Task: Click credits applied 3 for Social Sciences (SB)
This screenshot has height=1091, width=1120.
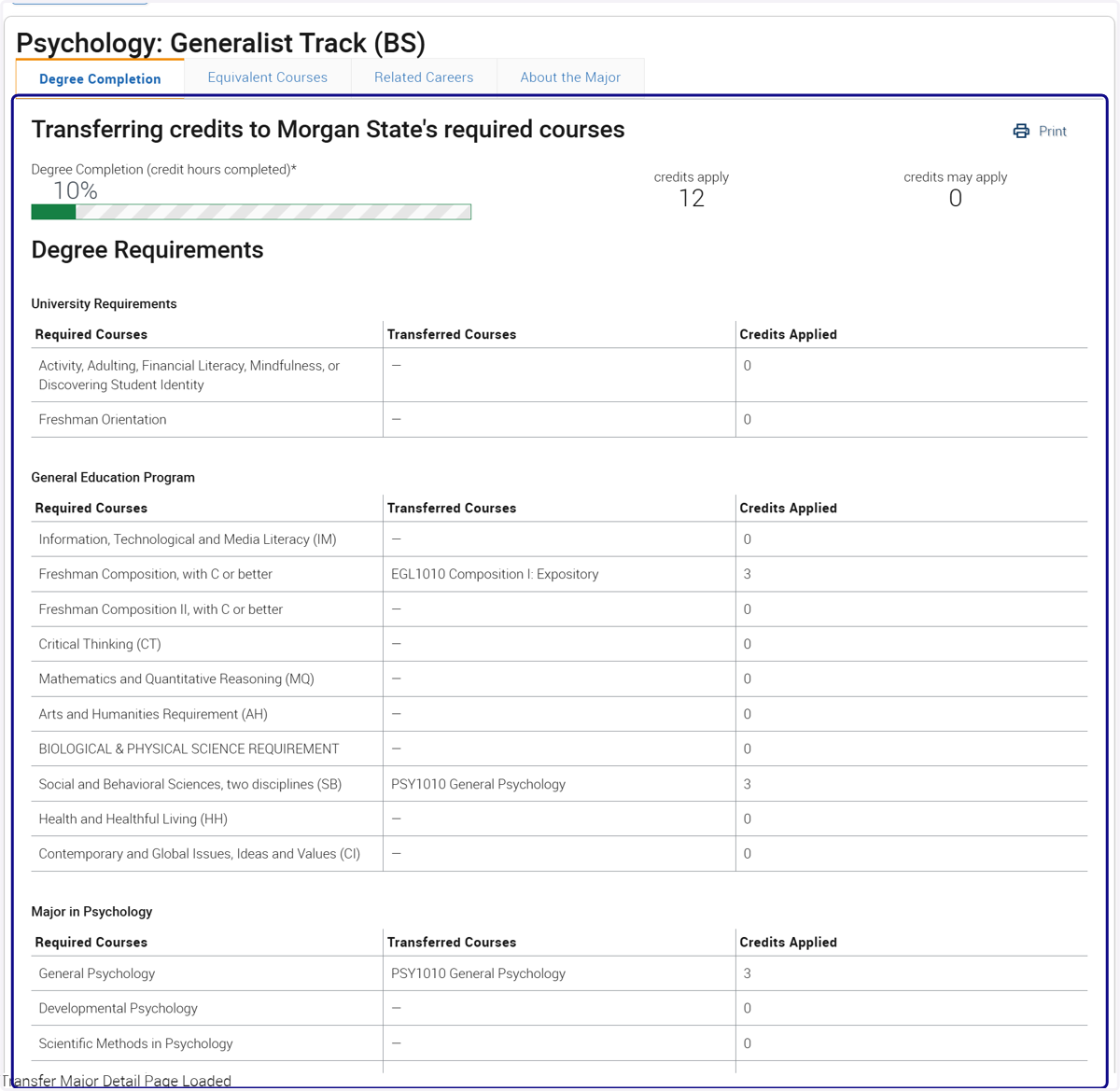Action: [747, 784]
